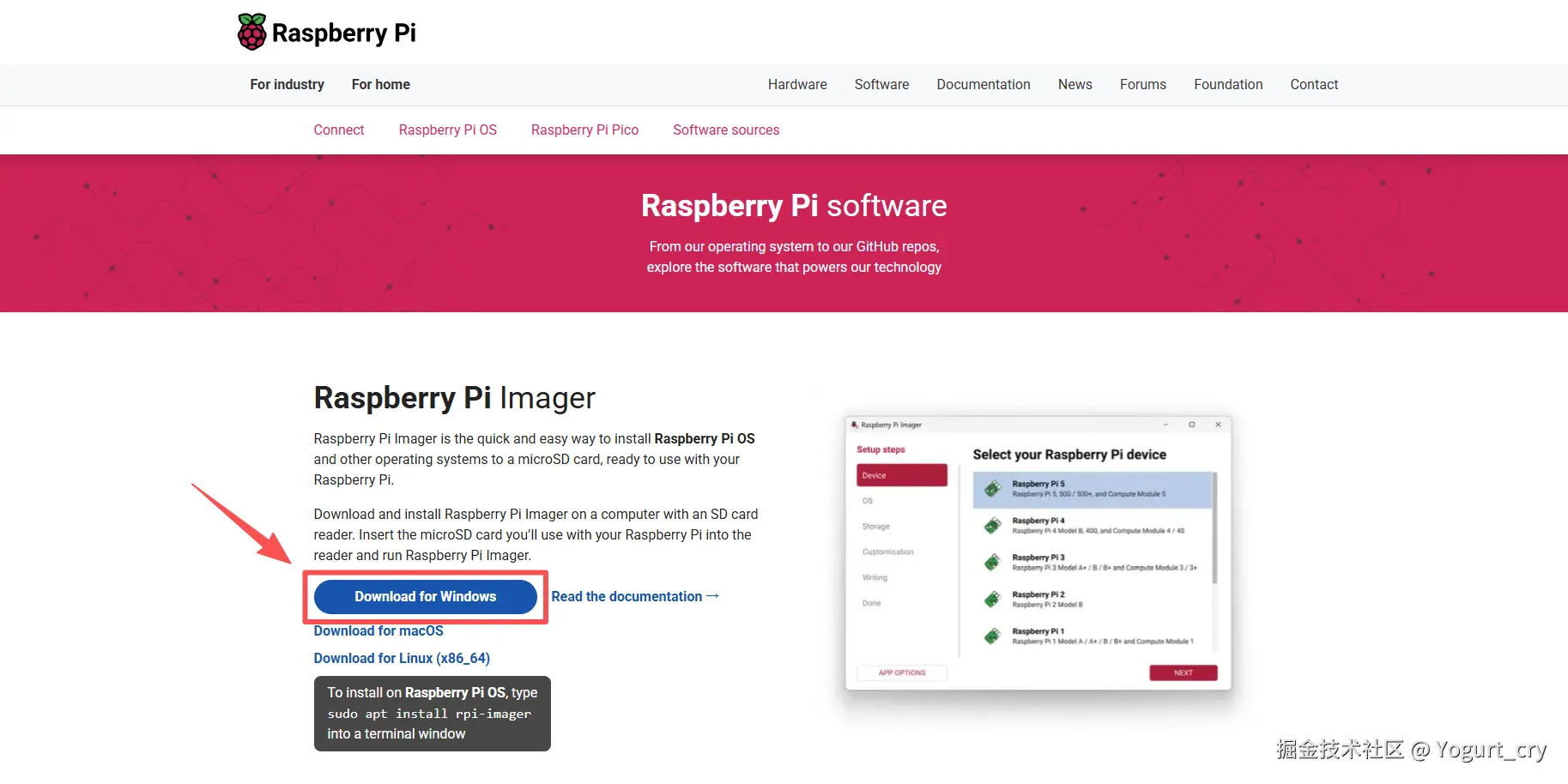Viewport: 1568px width, 784px height.
Task: Open the Connect sub-navigation link
Action: click(339, 130)
